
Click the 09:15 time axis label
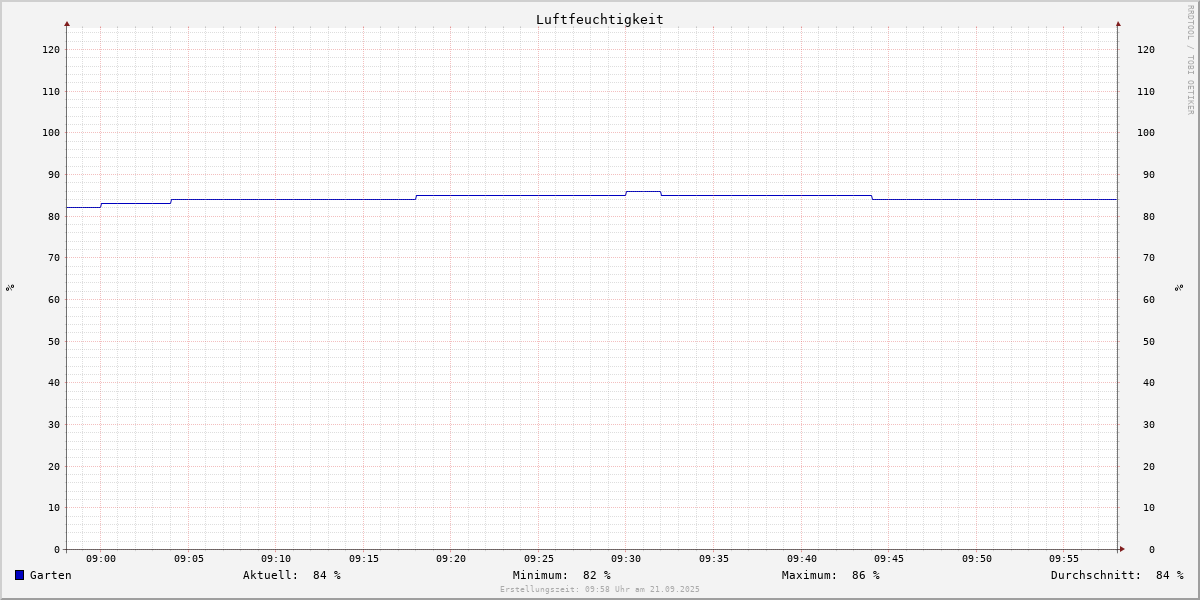(x=363, y=559)
